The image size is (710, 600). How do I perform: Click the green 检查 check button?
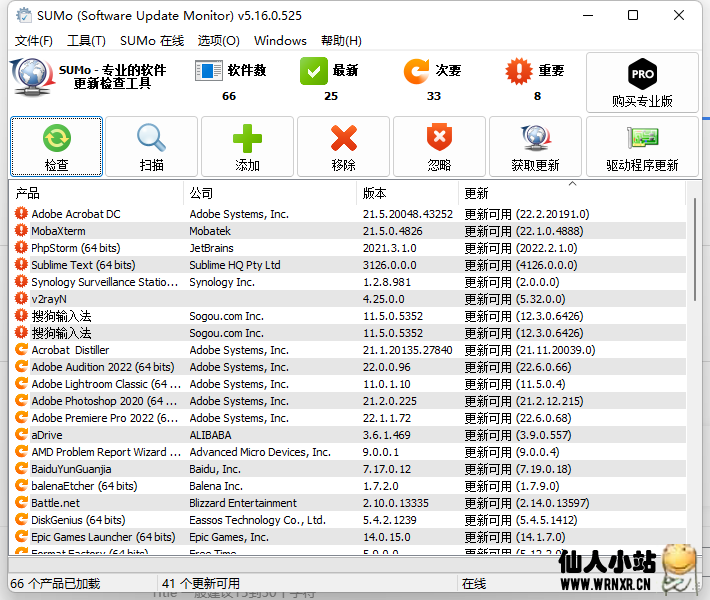57,146
